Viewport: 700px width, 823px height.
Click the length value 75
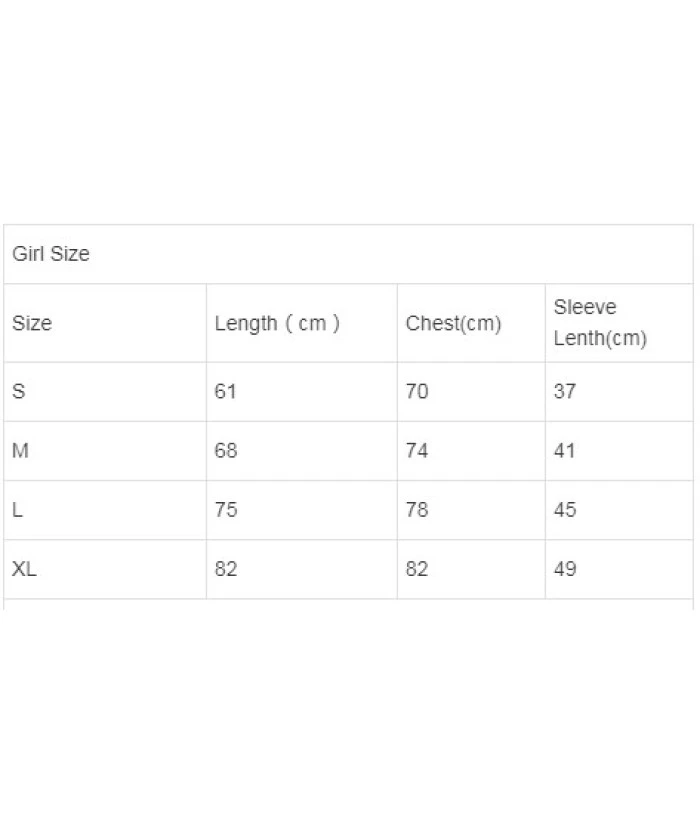coord(226,510)
